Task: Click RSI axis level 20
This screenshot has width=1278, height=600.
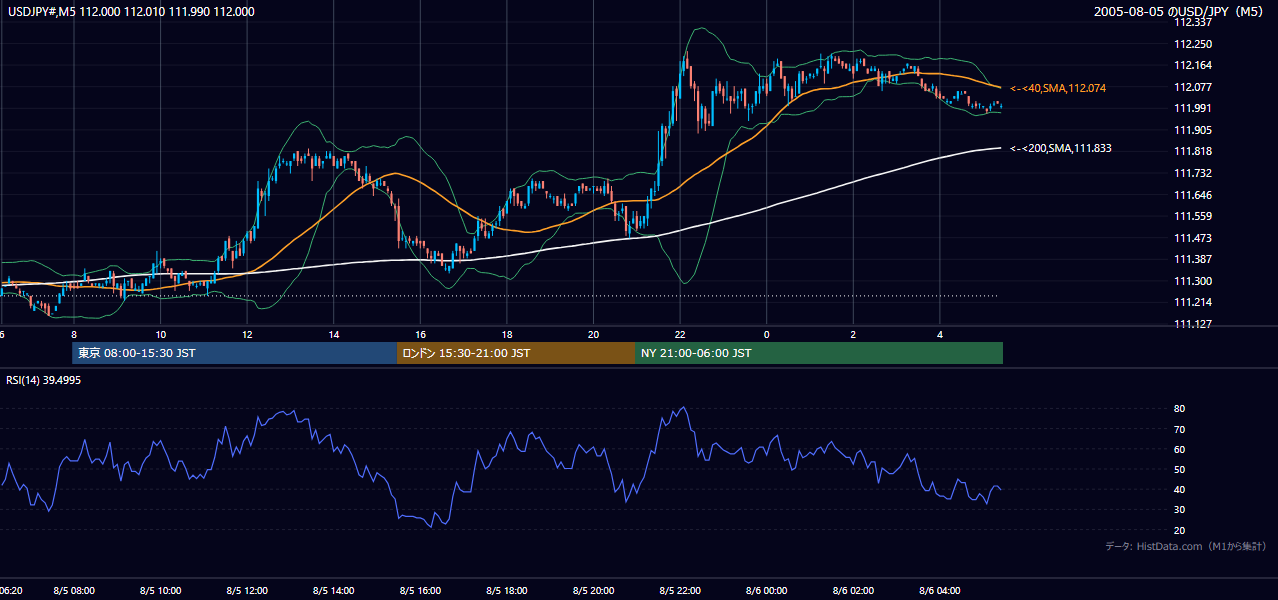Action: (1179, 531)
